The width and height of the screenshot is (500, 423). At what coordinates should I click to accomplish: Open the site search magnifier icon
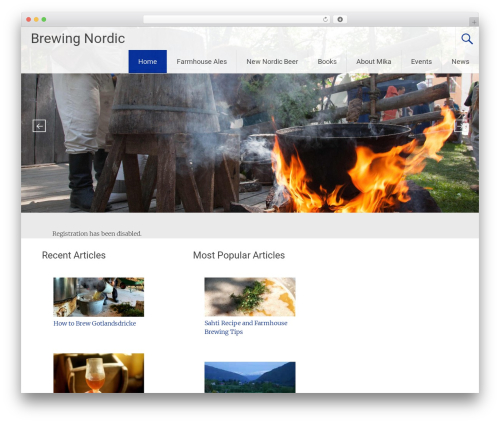click(467, 39)
